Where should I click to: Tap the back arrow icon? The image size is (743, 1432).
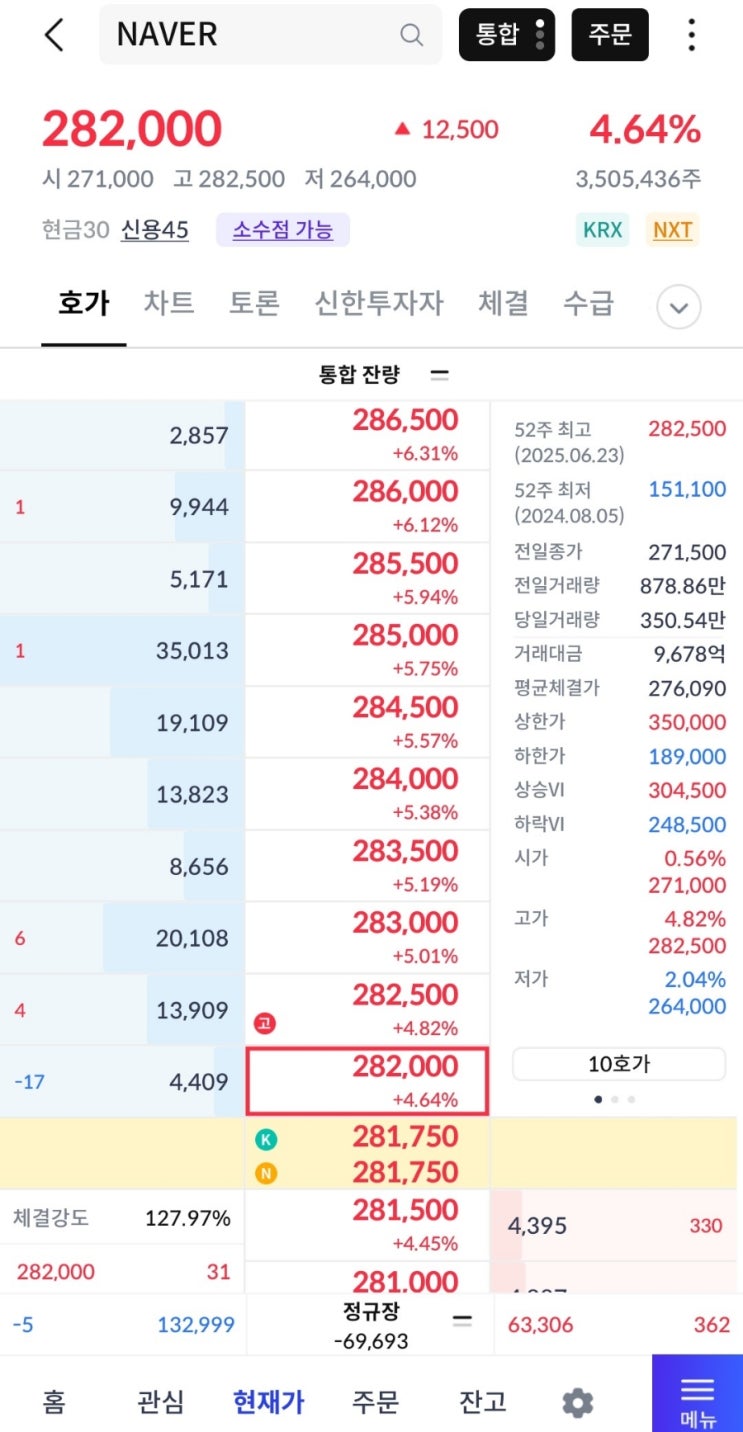(54, 35)
